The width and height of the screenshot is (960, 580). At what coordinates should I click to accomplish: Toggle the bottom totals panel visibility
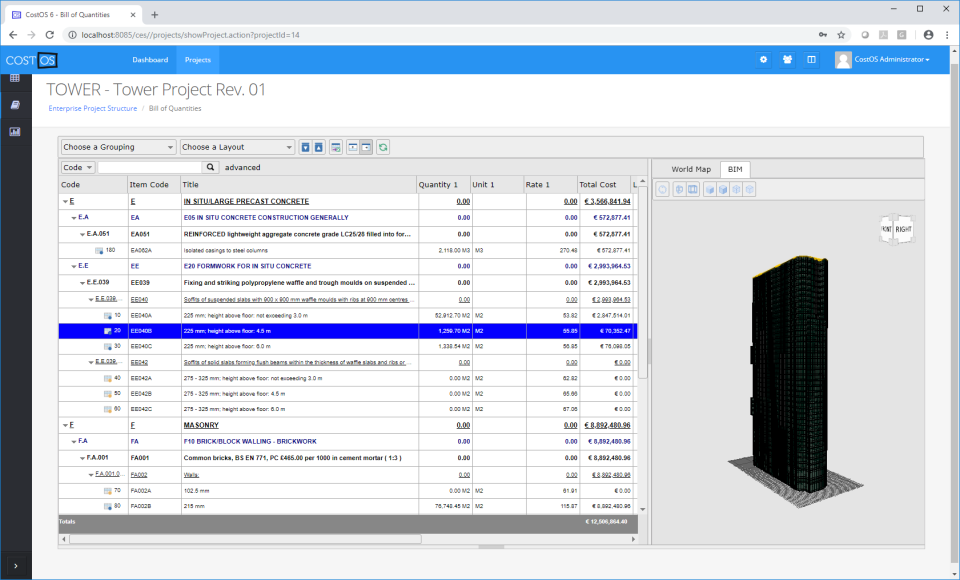click(x=352, y=147)
